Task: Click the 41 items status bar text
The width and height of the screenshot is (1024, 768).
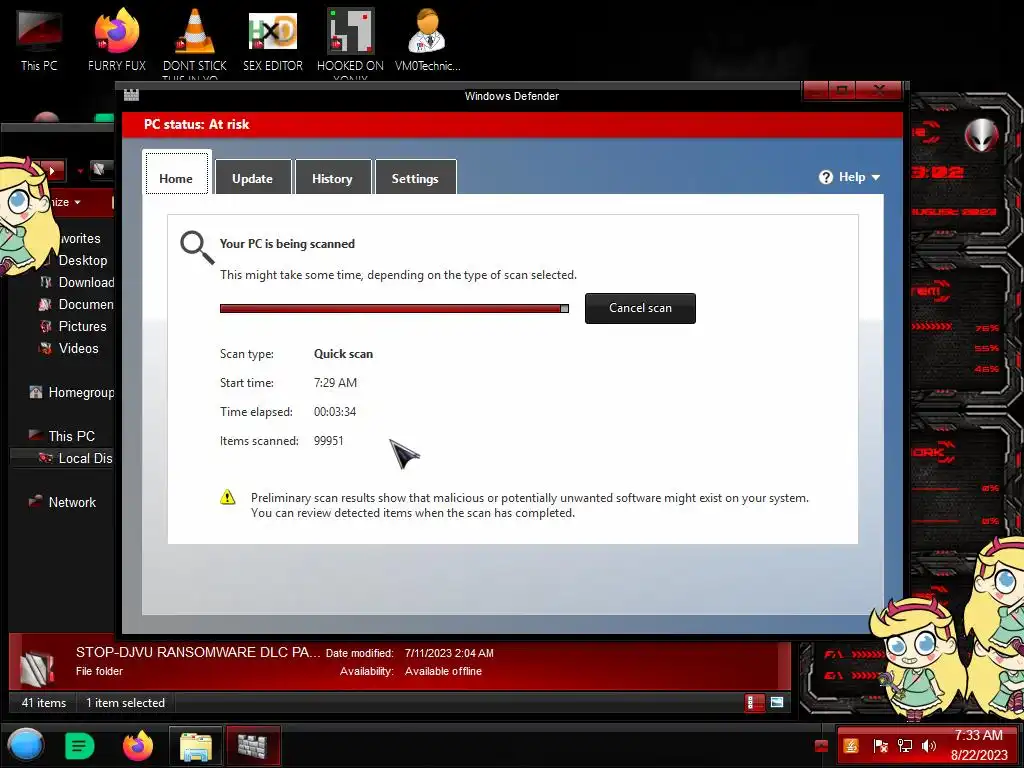Action: click(x=44, y=703)
